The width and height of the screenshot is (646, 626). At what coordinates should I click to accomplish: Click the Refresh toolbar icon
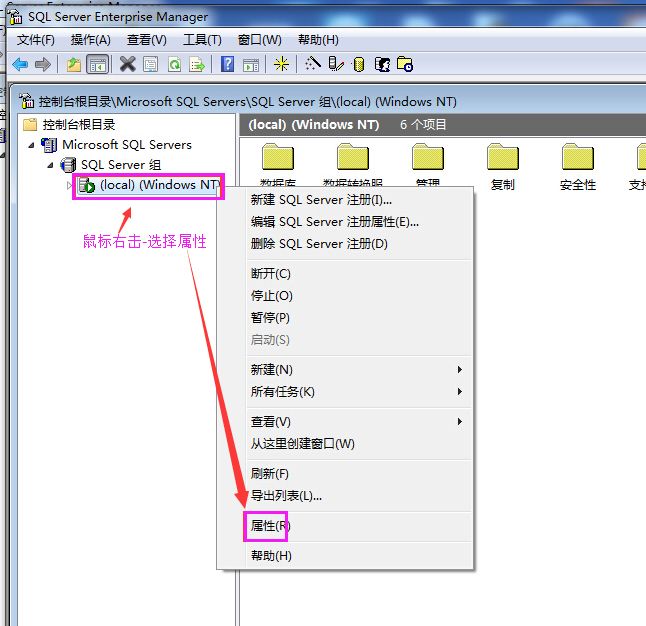174,64
